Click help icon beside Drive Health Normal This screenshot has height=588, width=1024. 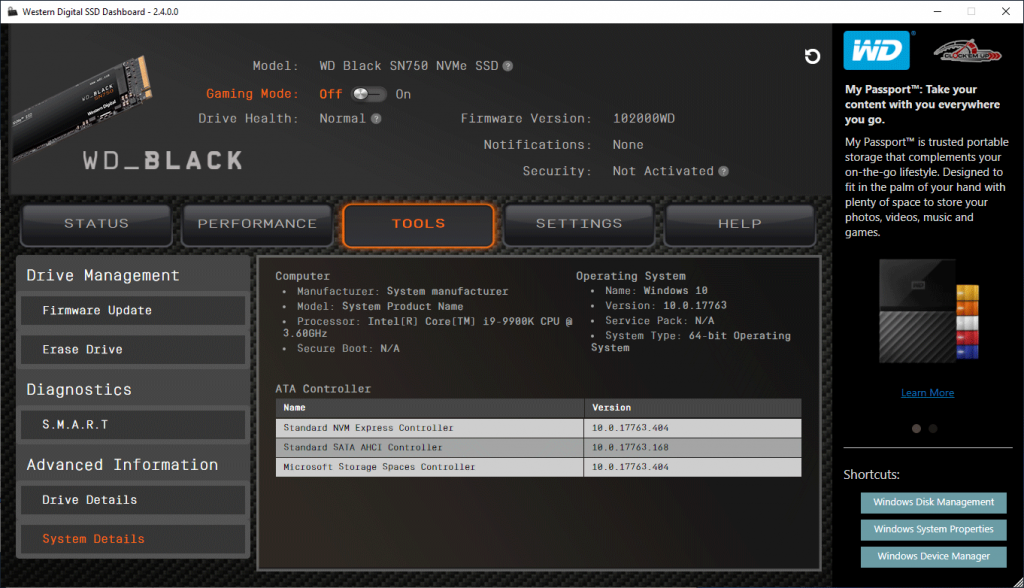tap(376, 119)
